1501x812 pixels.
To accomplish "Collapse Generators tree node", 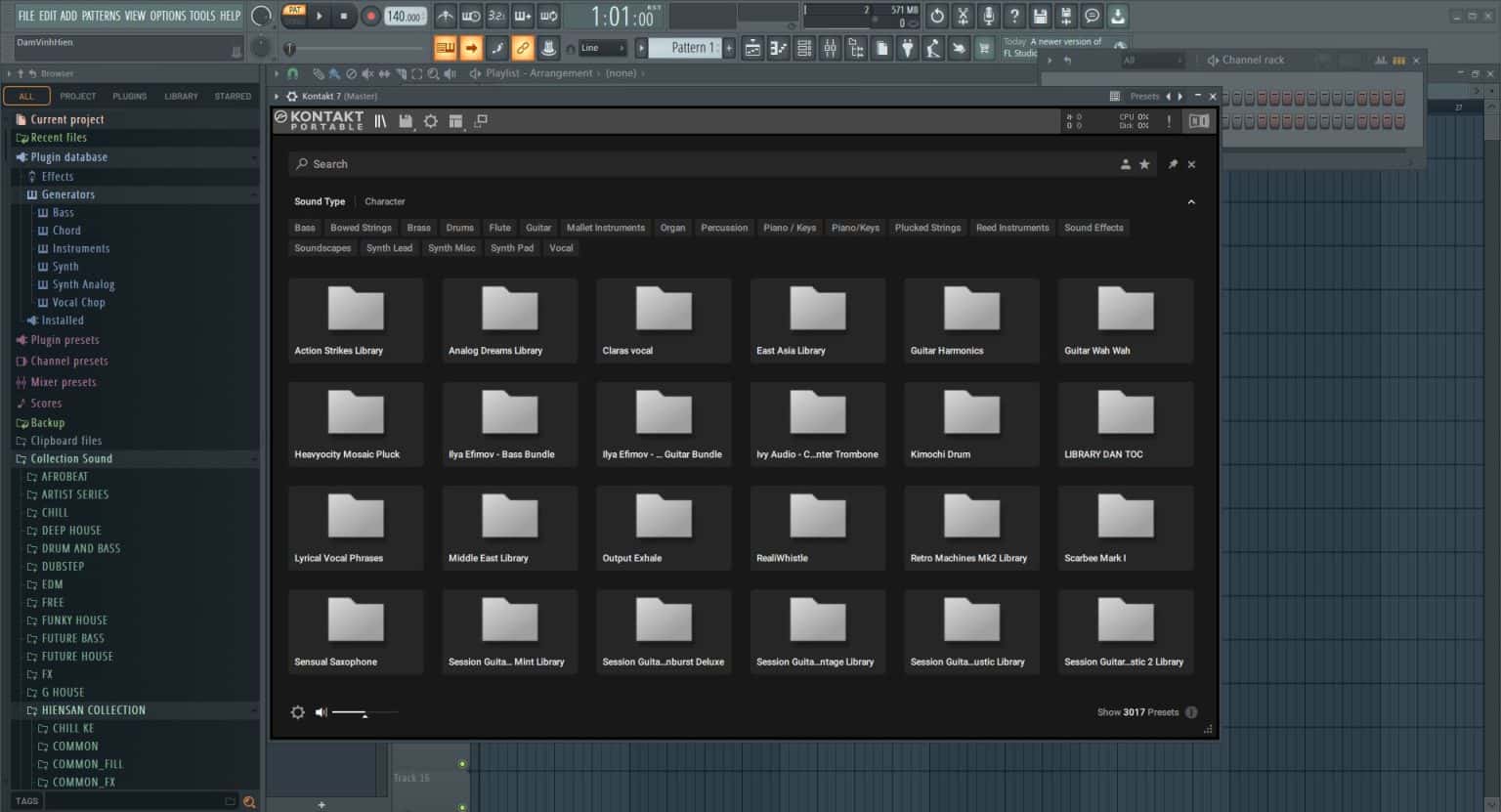I will (137, 194).
